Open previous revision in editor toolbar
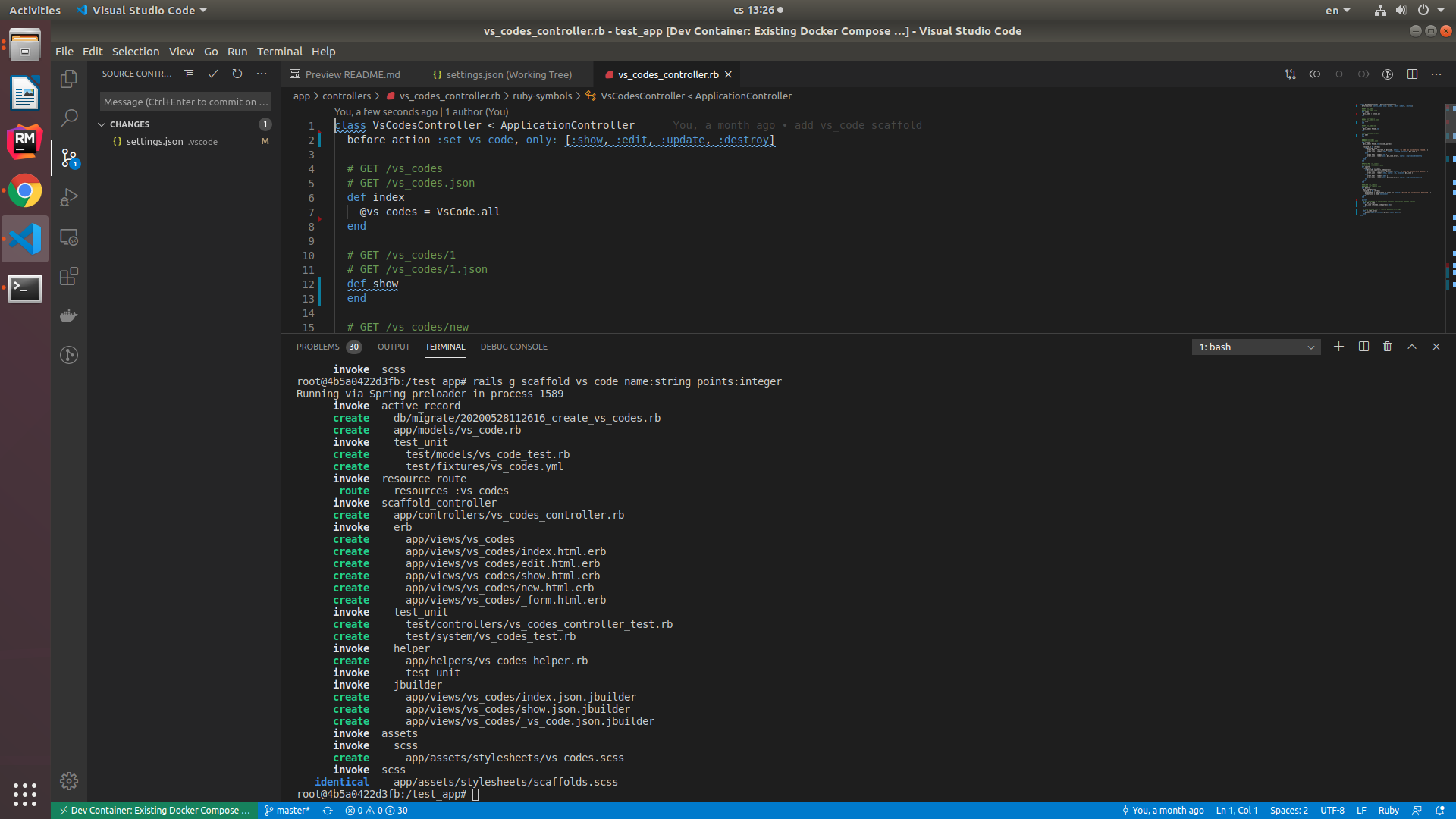This screenshot has height=819, width=1456. coord(1314,74)
